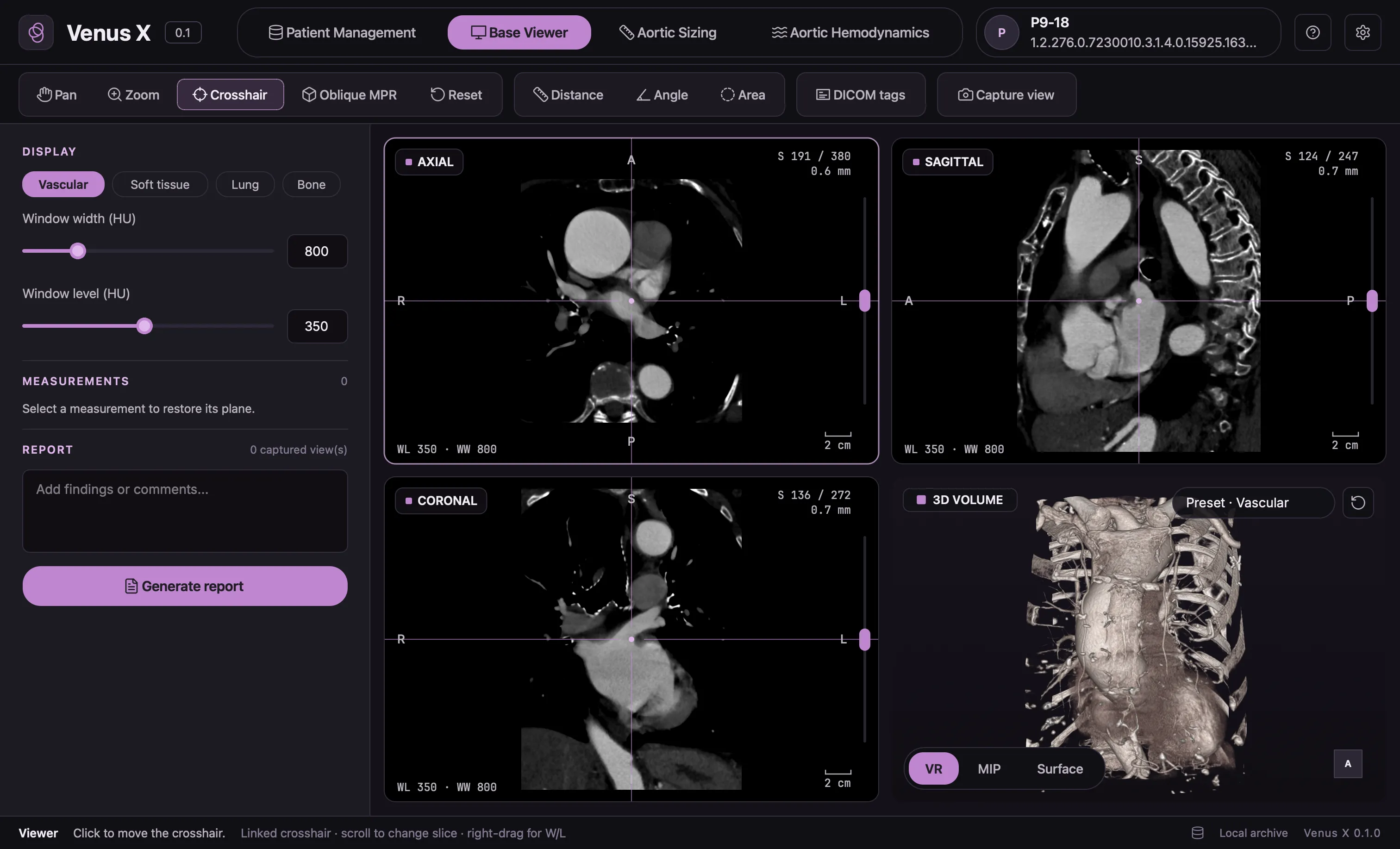Activate the Zoom magnifier tool
Viewport: 1400px width, 849px height.
coord(133,94)
